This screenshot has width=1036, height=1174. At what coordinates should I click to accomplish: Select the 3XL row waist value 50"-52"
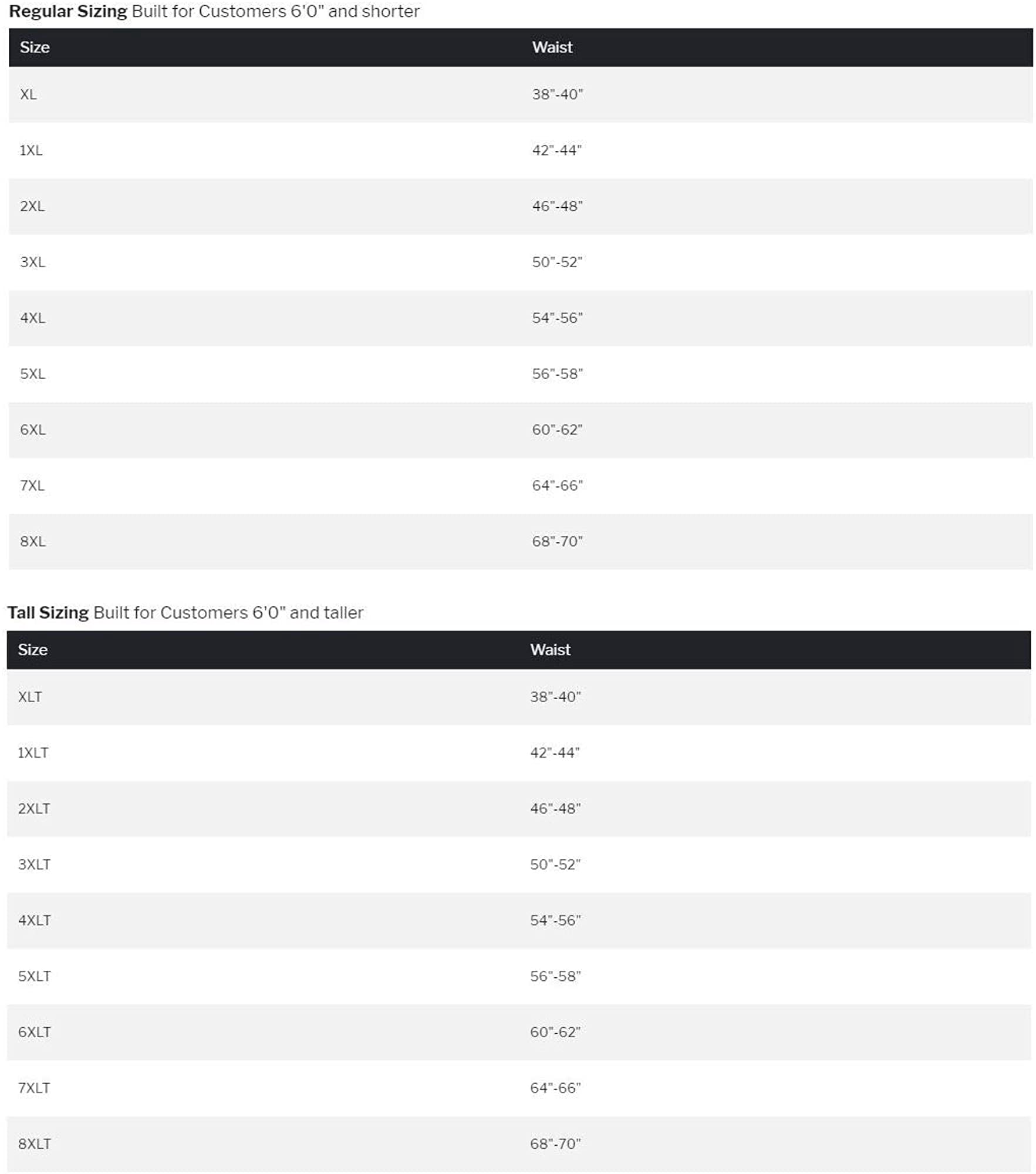[x=557, y=262]
